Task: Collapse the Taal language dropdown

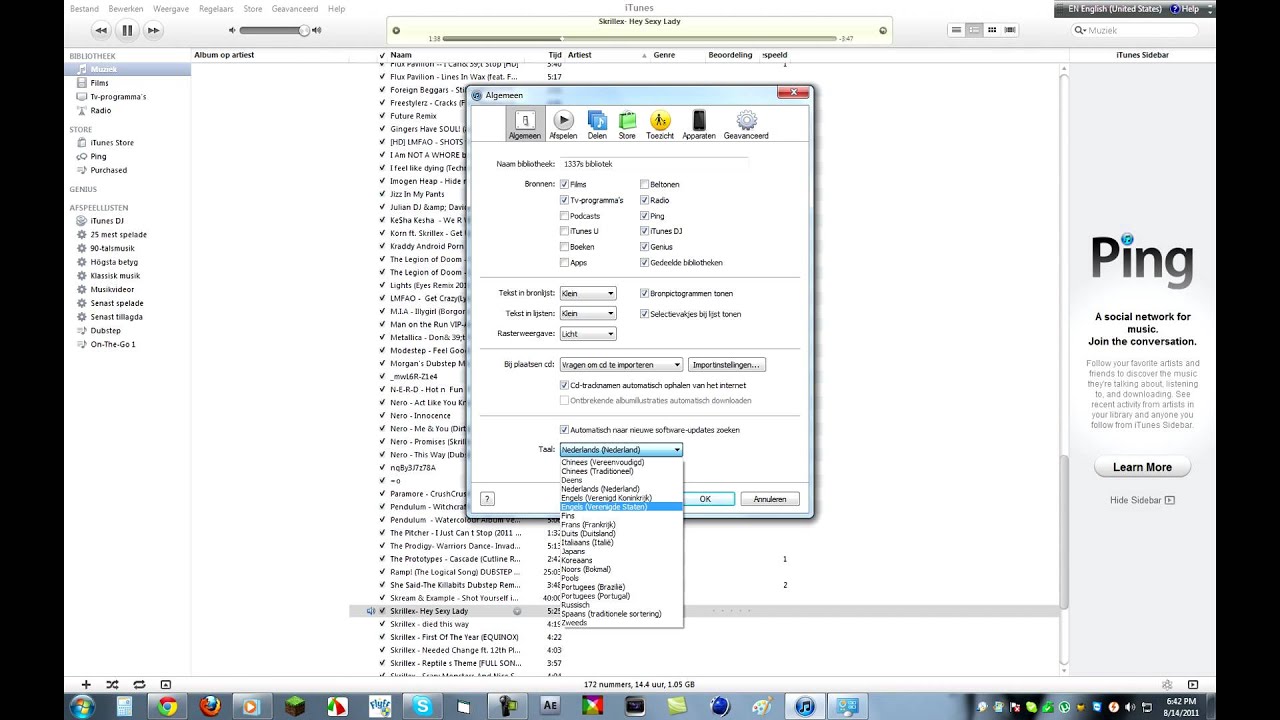Action: [621, 450]
